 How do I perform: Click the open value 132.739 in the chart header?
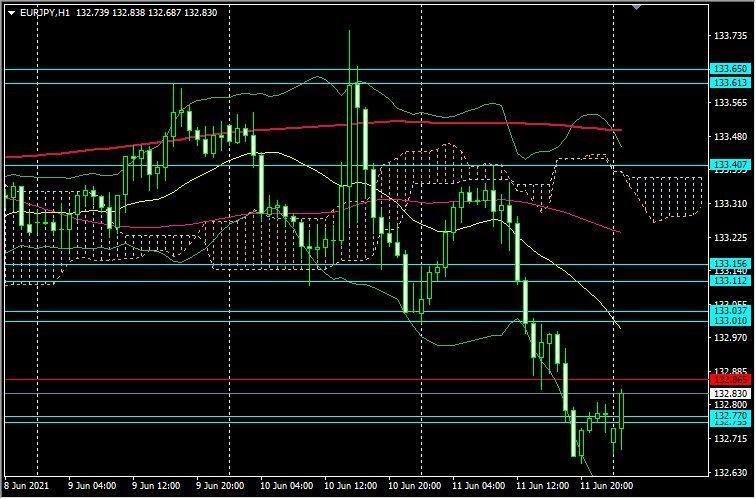(x=93, y=13)
